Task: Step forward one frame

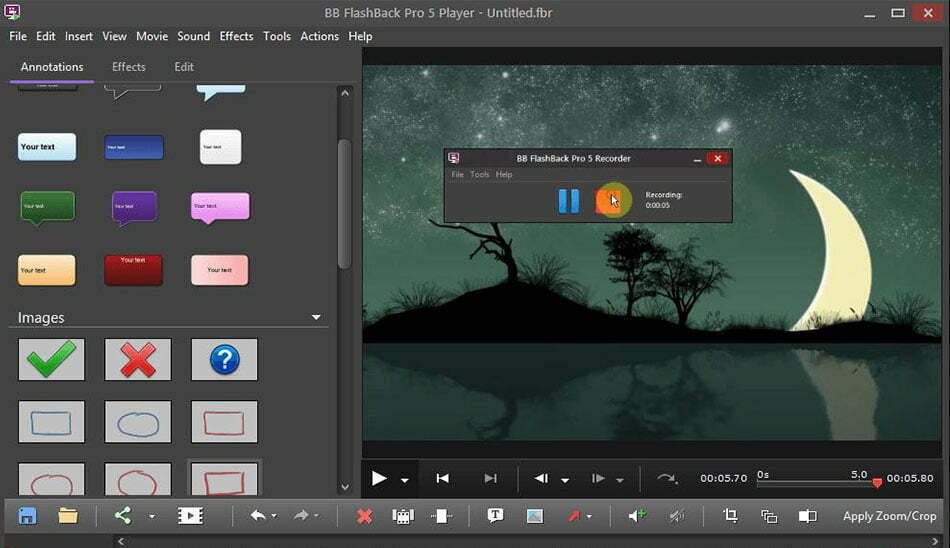Action: (598, 478)
